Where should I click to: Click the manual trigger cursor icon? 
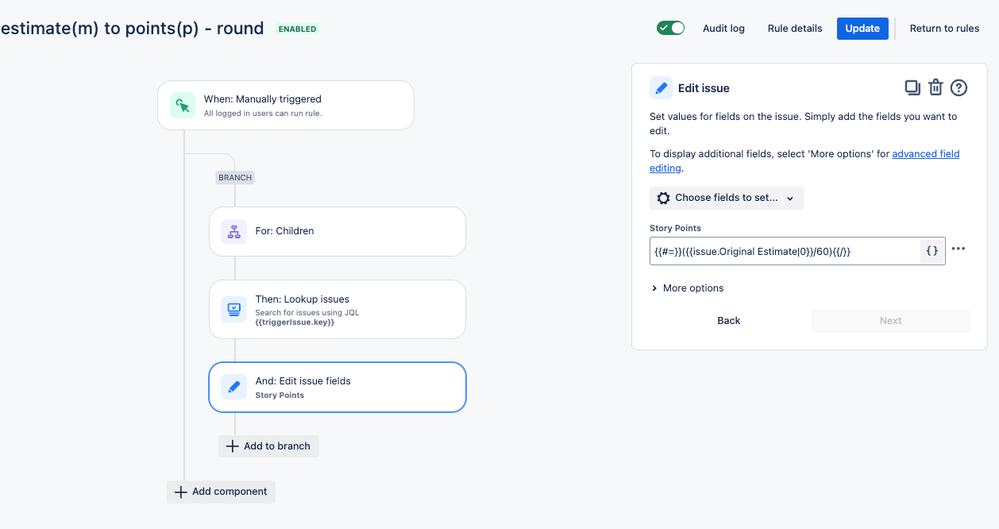point(182,105)
